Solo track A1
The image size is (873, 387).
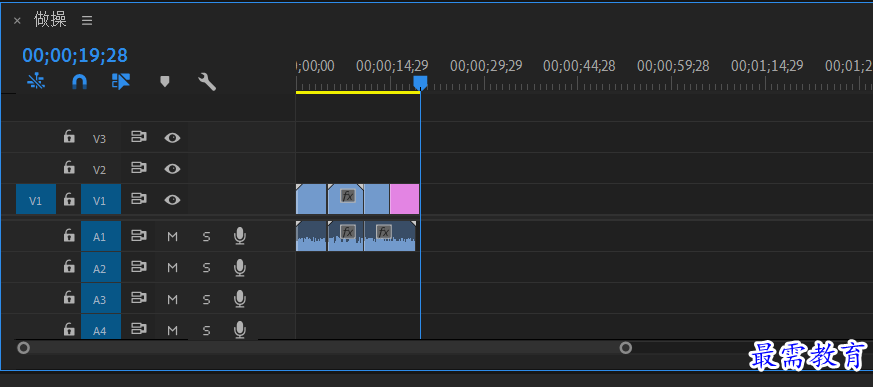coord(207,237)
